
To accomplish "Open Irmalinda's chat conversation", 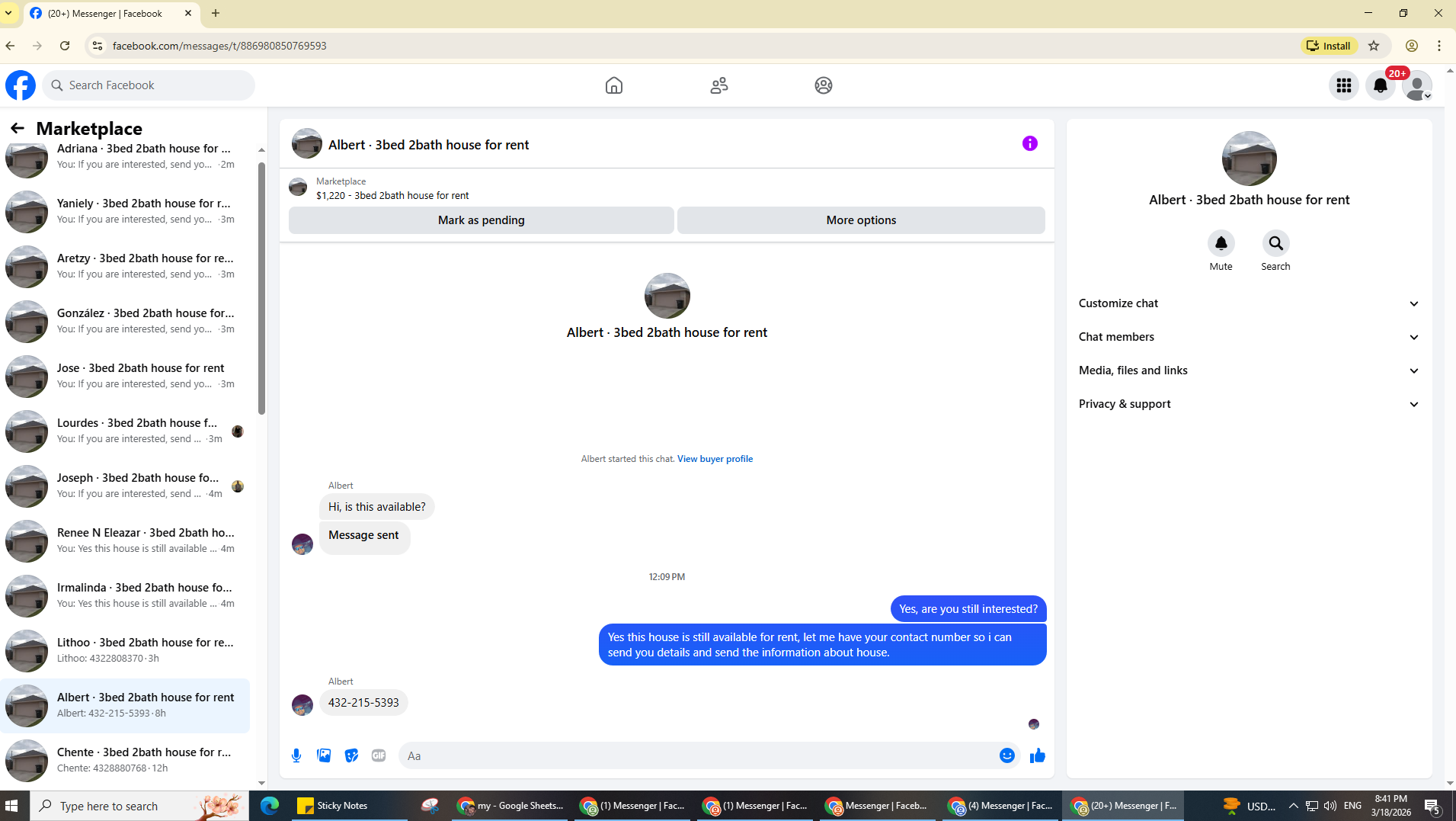I will (125, 595).
